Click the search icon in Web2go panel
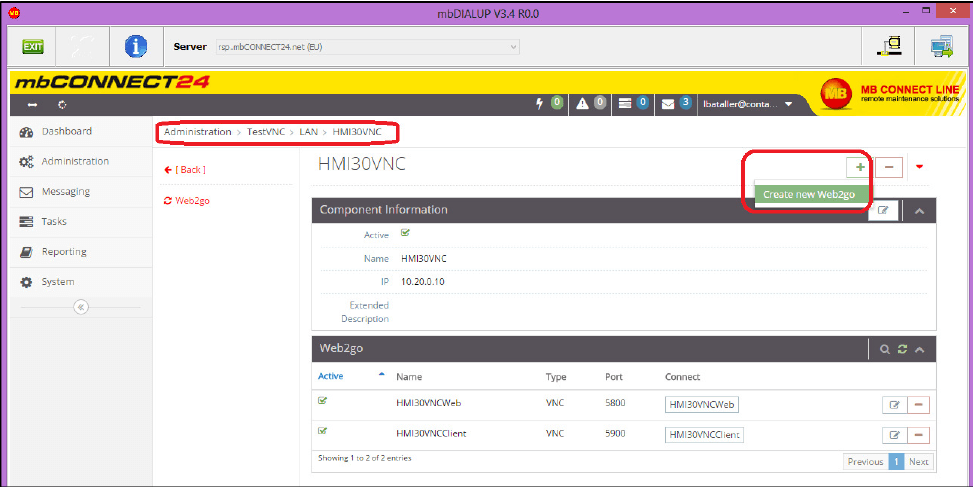973x487 pixels. (885, 350)
